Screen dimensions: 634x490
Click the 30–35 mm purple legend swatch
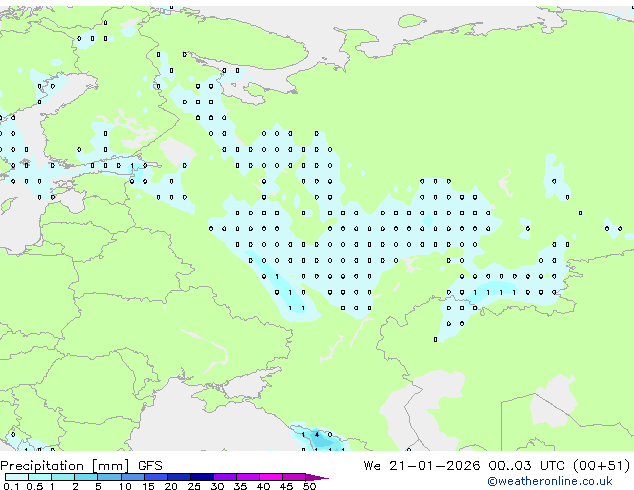click(x=224, y=477)
